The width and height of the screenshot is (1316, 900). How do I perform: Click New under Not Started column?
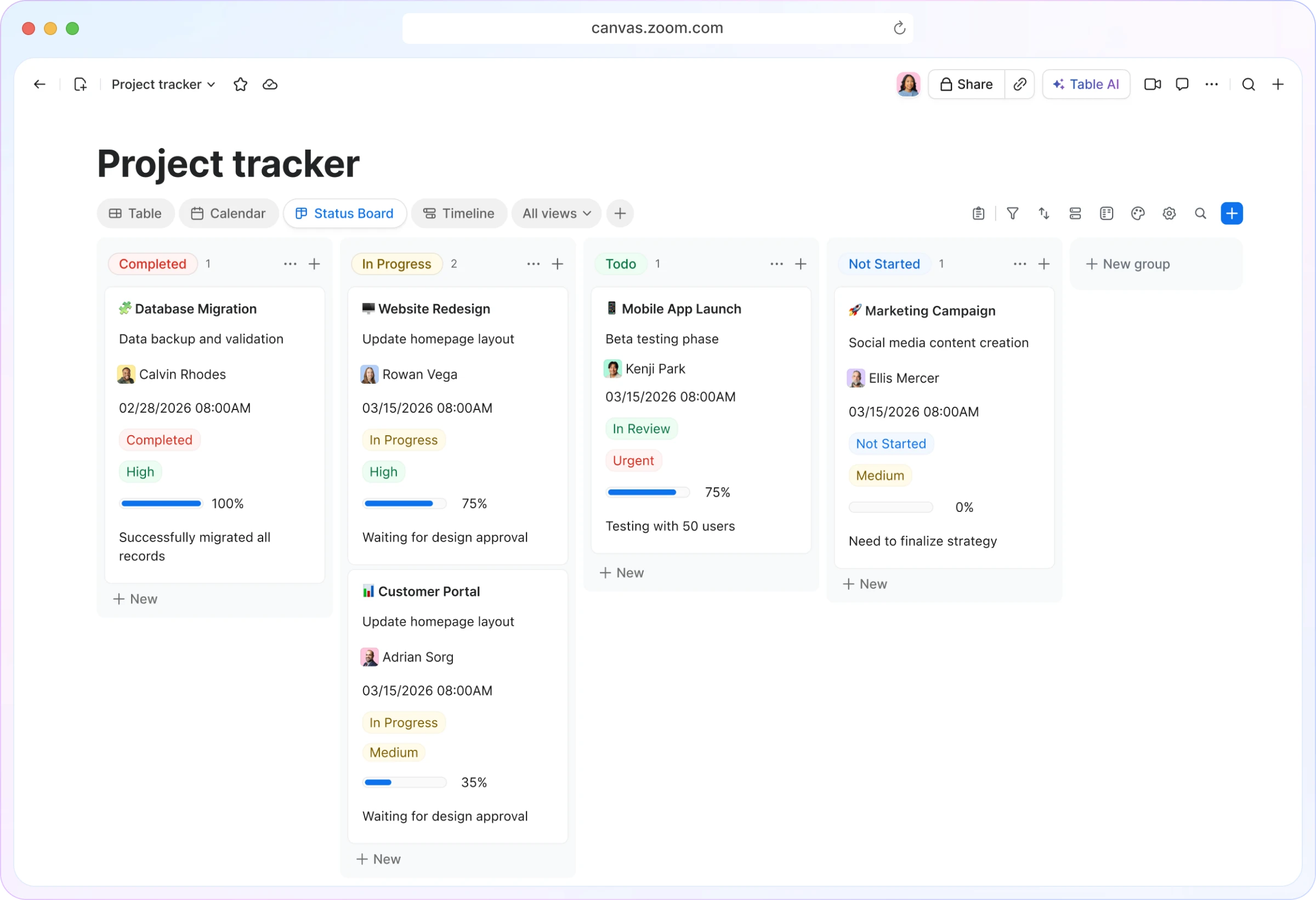[865, 584]
